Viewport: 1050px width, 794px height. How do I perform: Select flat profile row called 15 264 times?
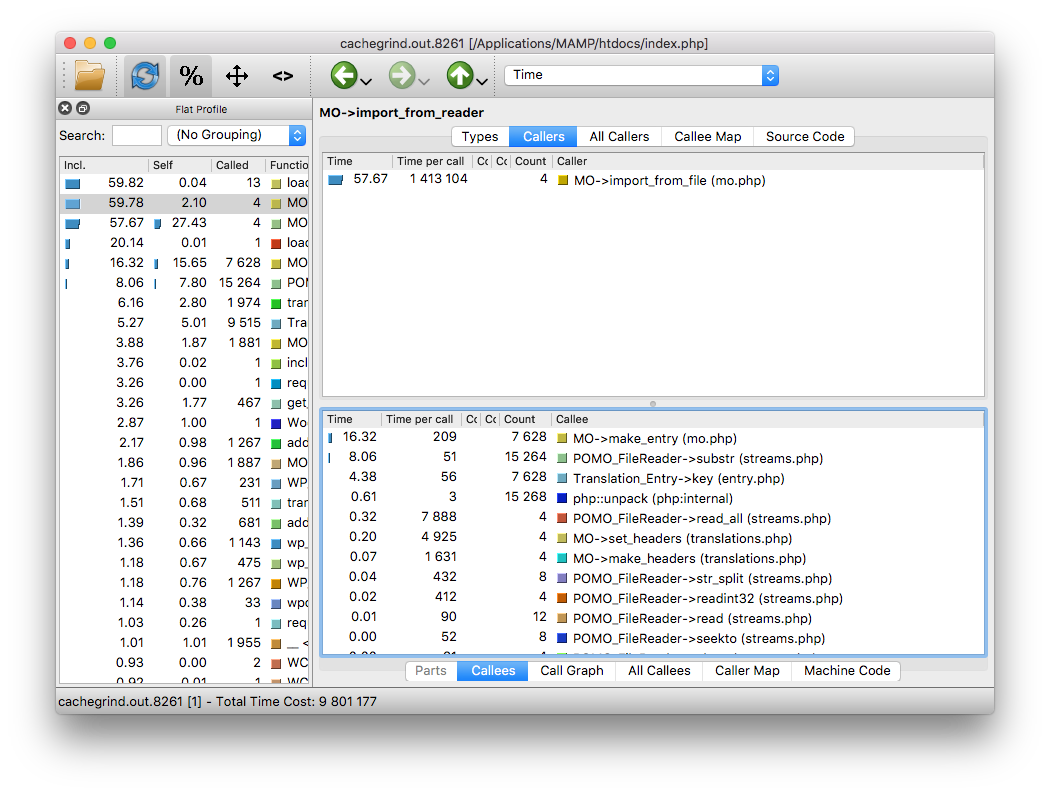185,283
